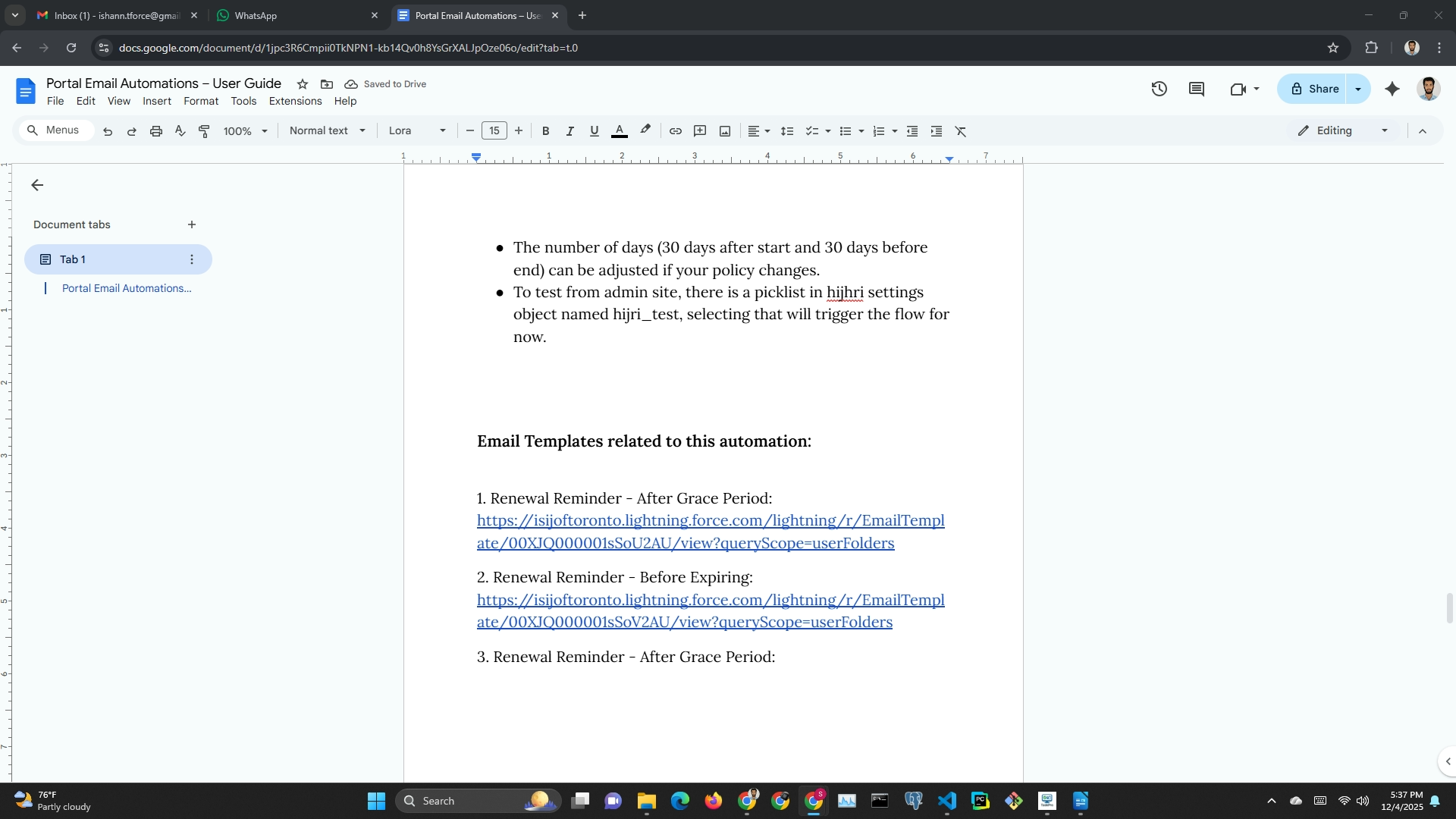Click the Clear formatting icon
This screenshot has width=1456, height=819.
(x=960, y=131)
